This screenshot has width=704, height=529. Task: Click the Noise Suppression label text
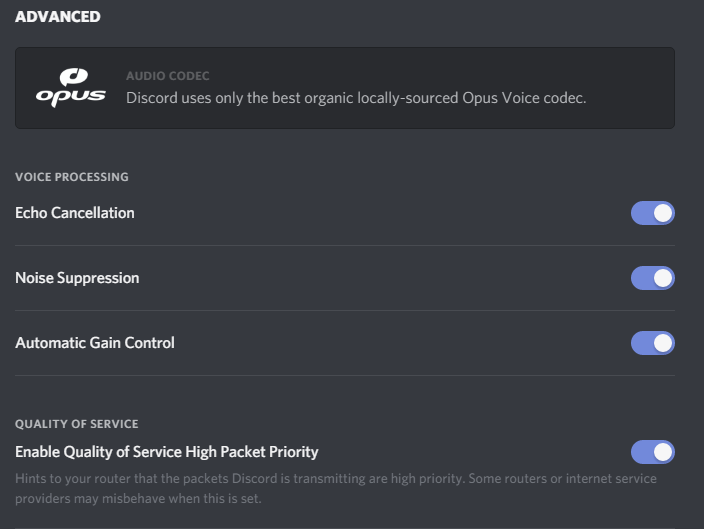point(77,278)
